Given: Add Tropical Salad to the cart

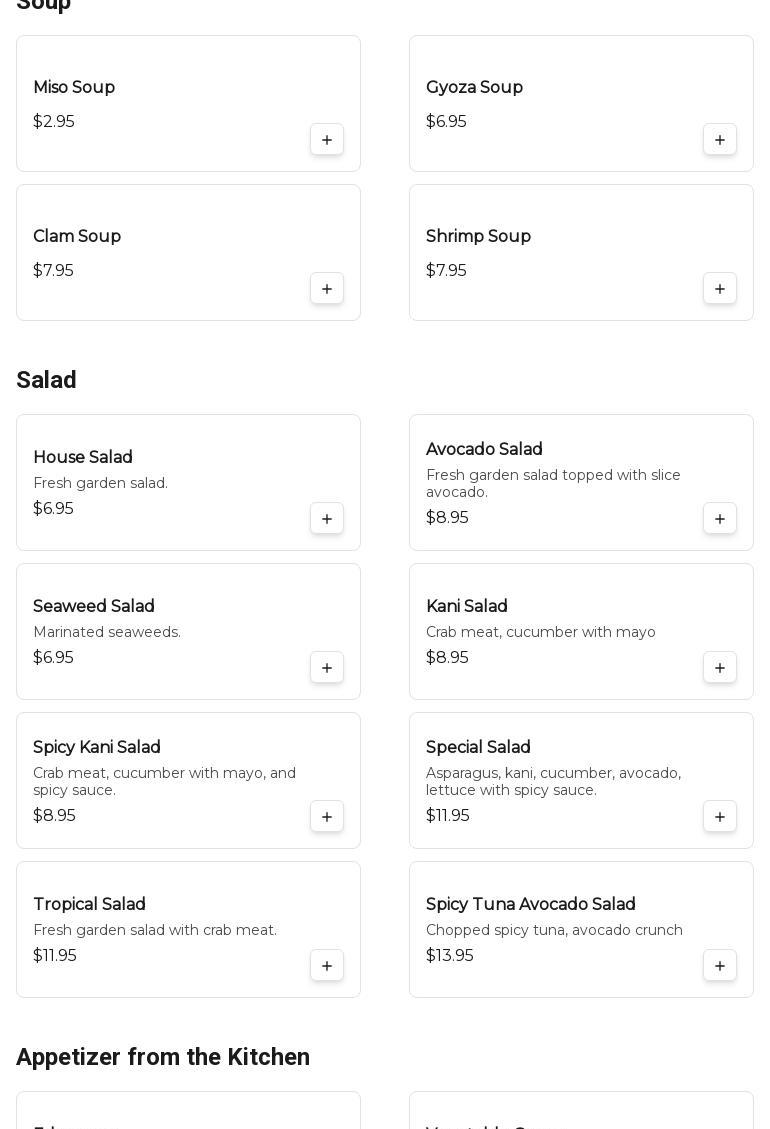Looking at the screenshot, I should pos(327,966).
